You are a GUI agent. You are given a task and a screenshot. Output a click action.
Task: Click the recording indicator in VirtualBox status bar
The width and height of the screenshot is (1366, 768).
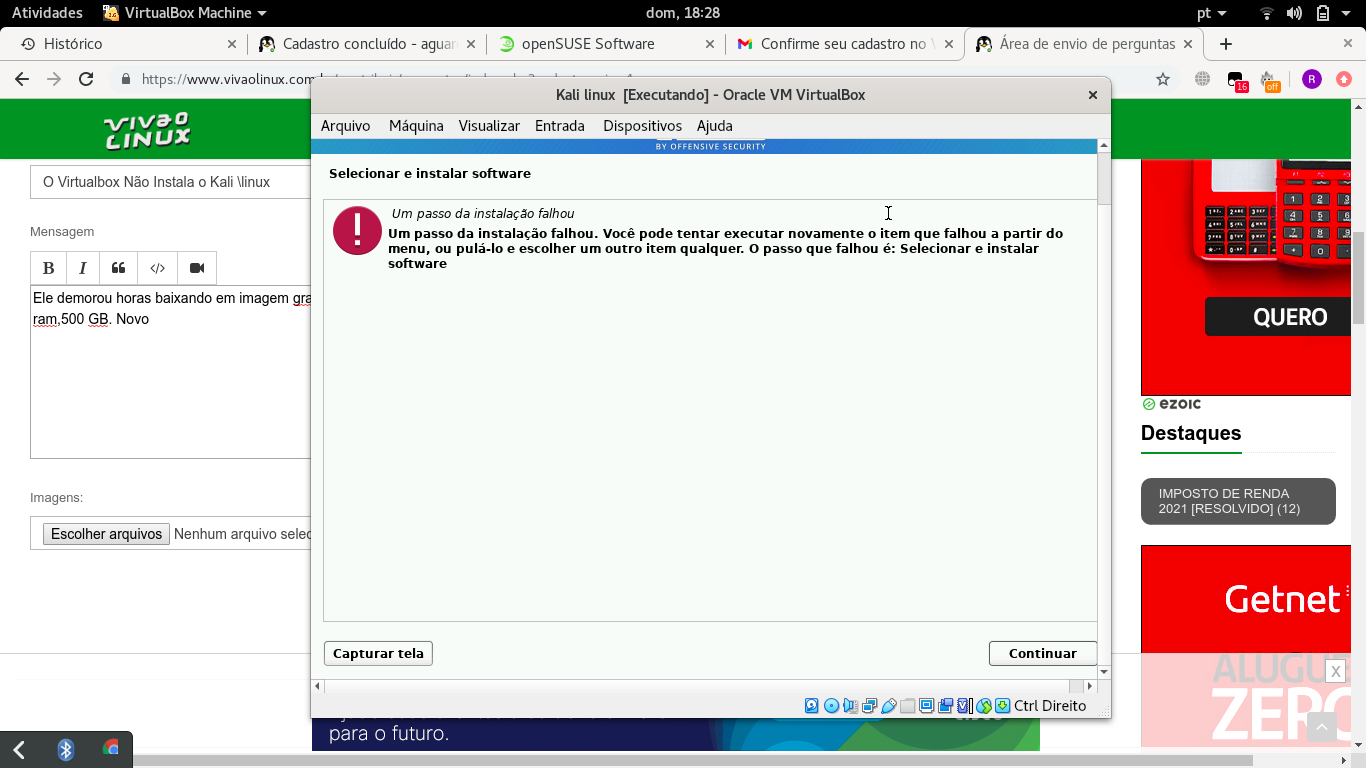tap(945, 706)
